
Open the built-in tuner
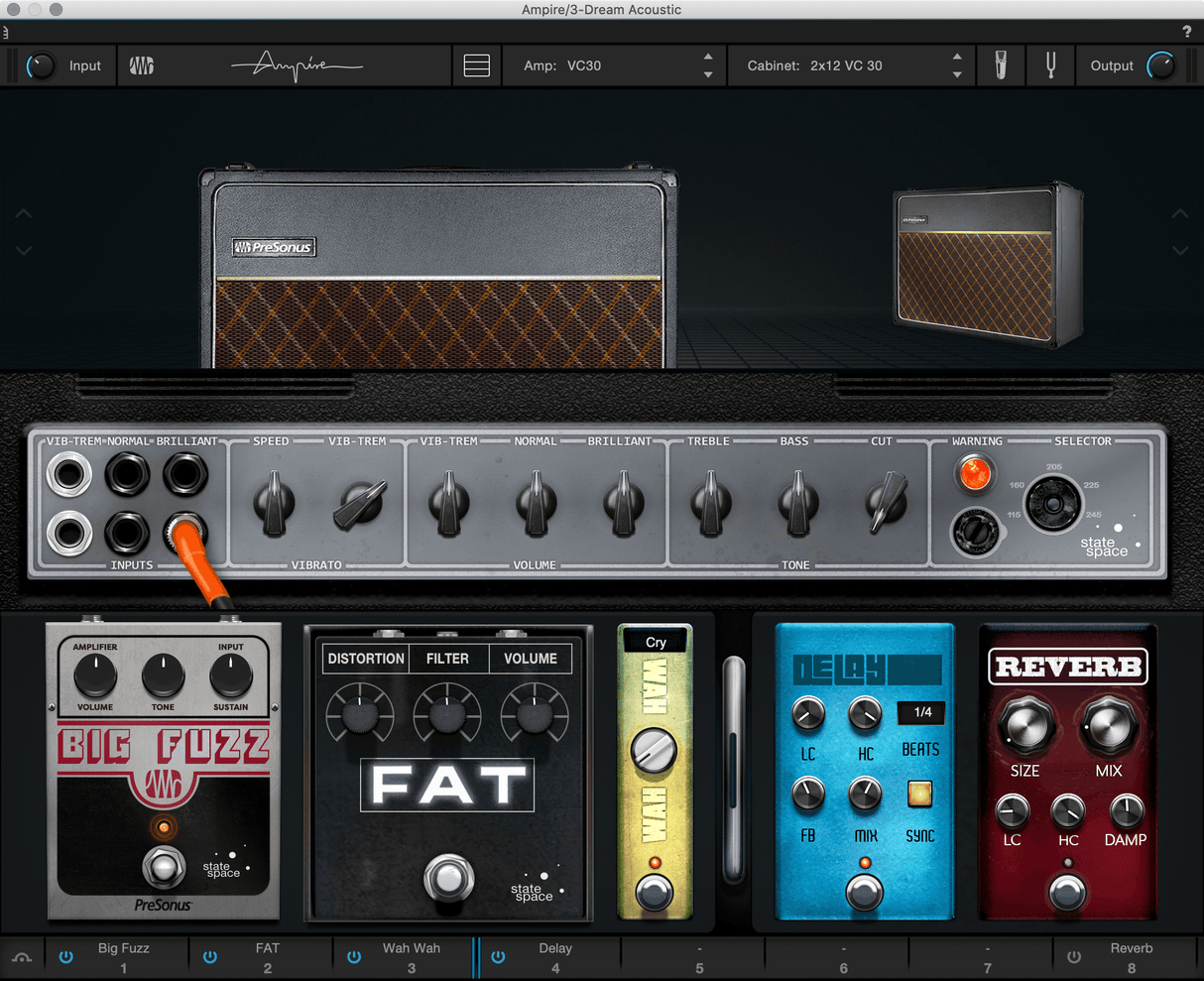click(x=1050, y=65)
